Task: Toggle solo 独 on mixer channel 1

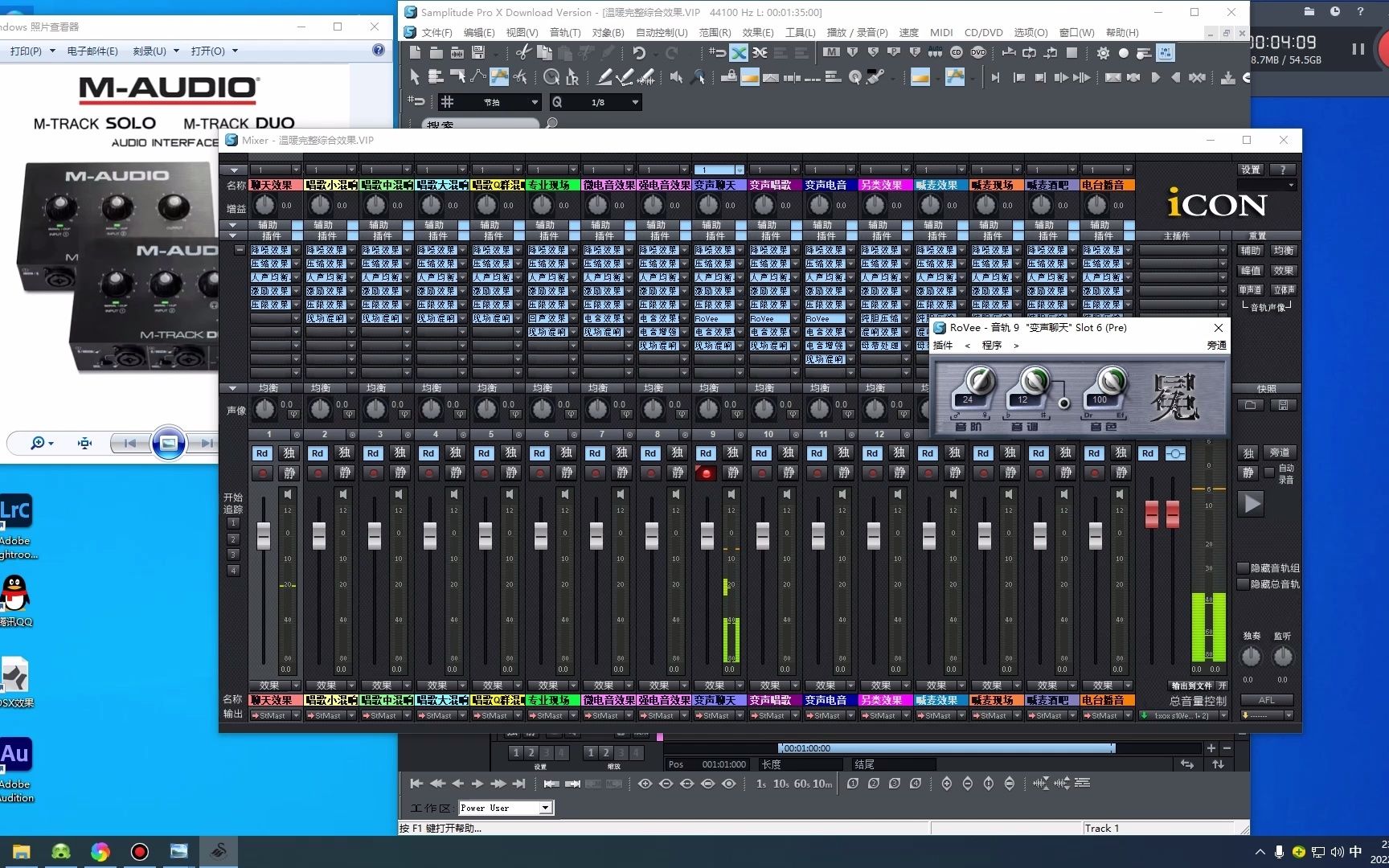Action: click(289, 453)
